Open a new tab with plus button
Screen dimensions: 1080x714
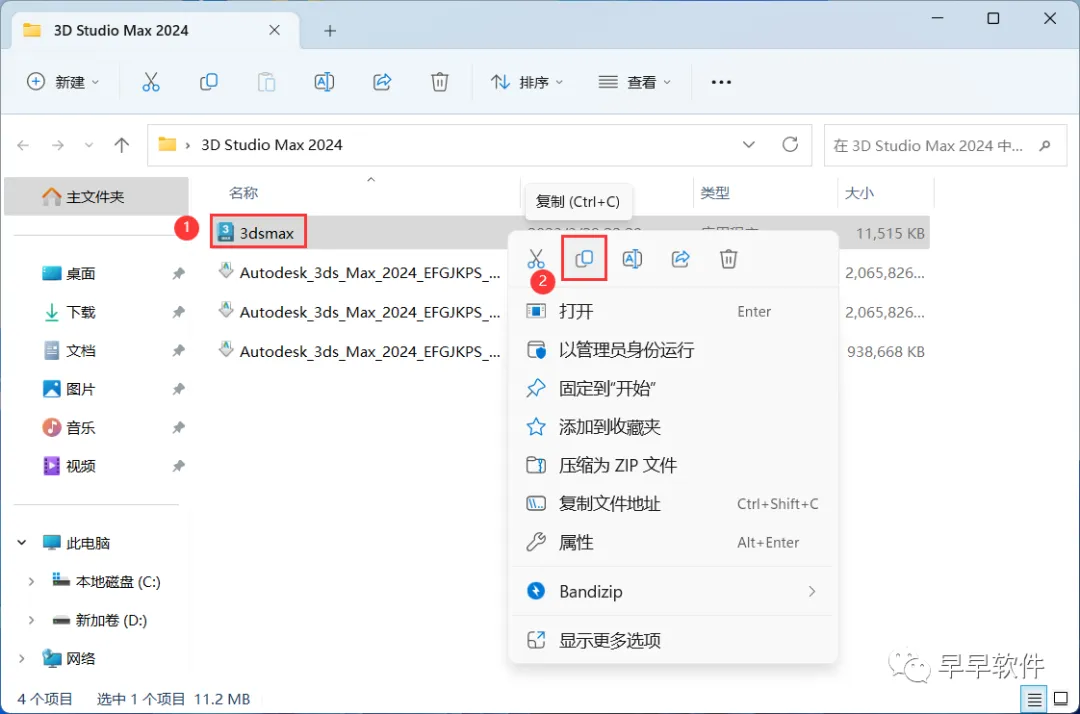pyautogui.click(x=330, y=31)
